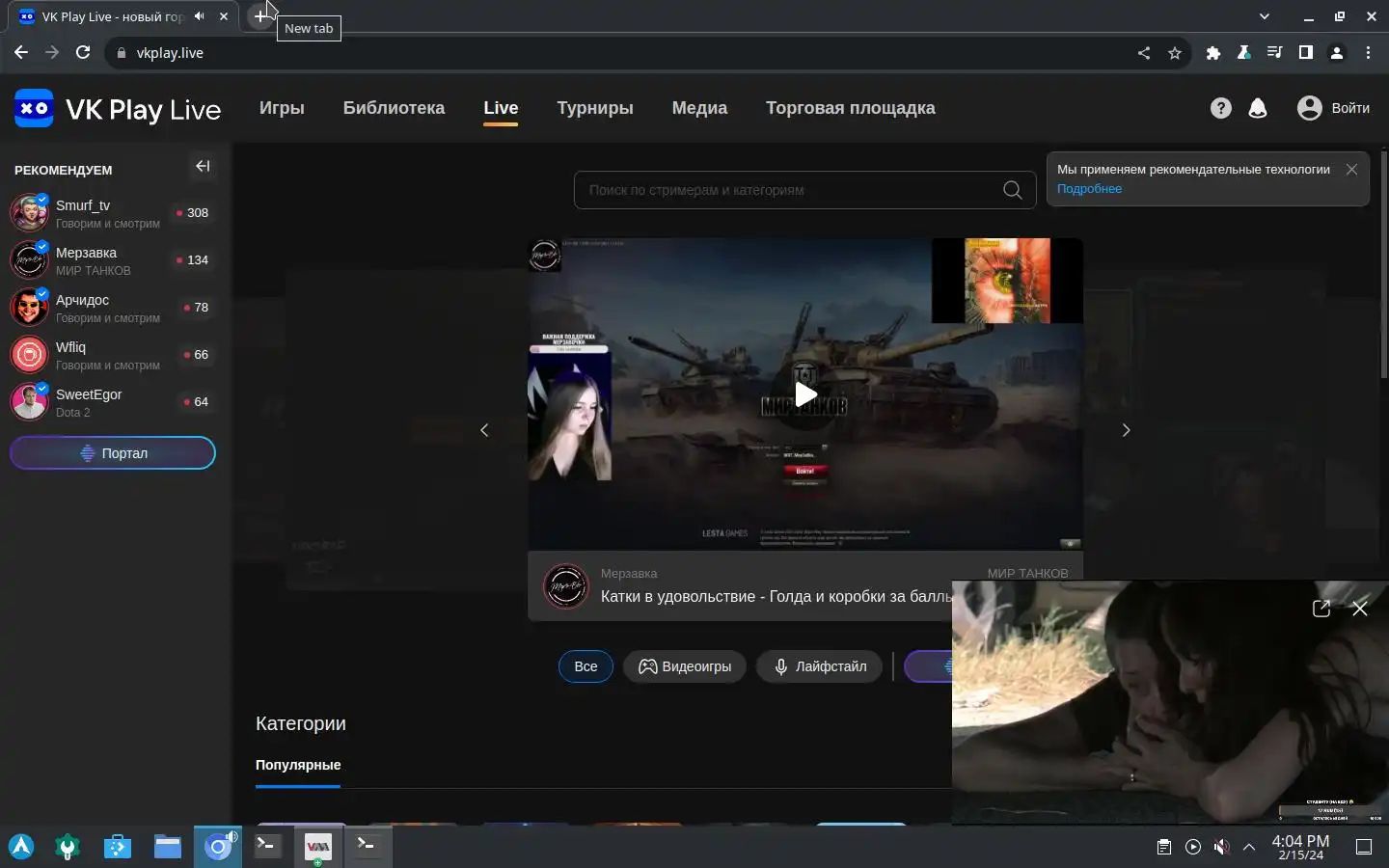This screenshot has width=1389, height=868.
Task: Click the page vertical scrollbar
Action: tap(1384, 265)
